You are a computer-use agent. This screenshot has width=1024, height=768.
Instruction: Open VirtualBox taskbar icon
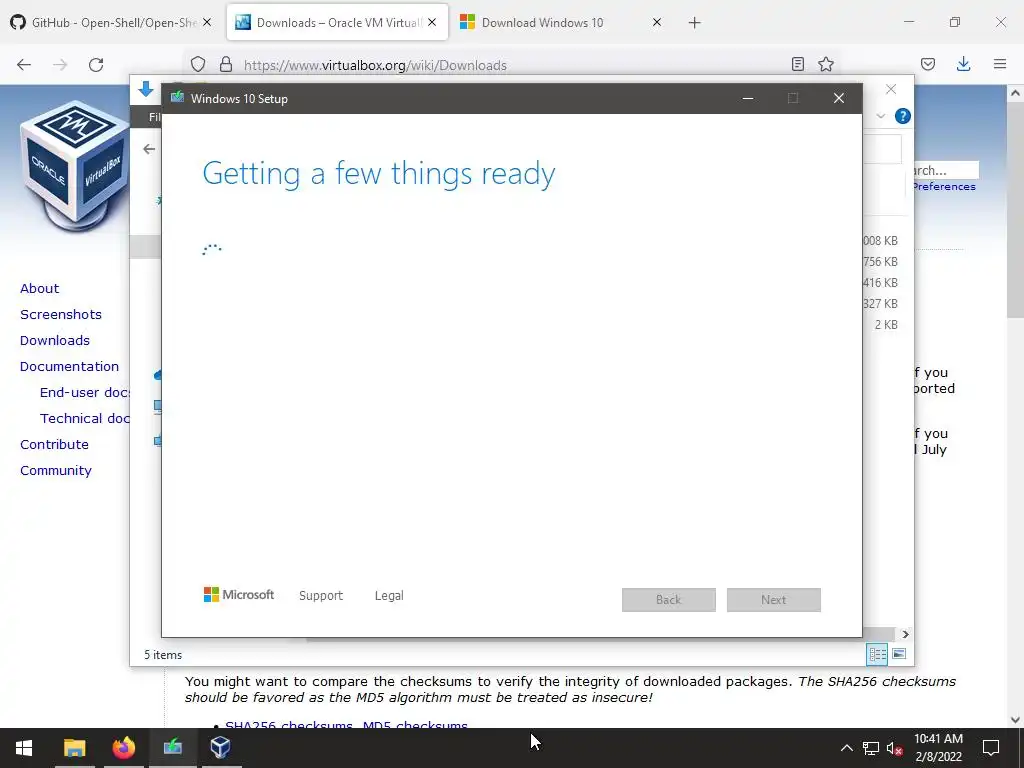(x=221, y=748)
